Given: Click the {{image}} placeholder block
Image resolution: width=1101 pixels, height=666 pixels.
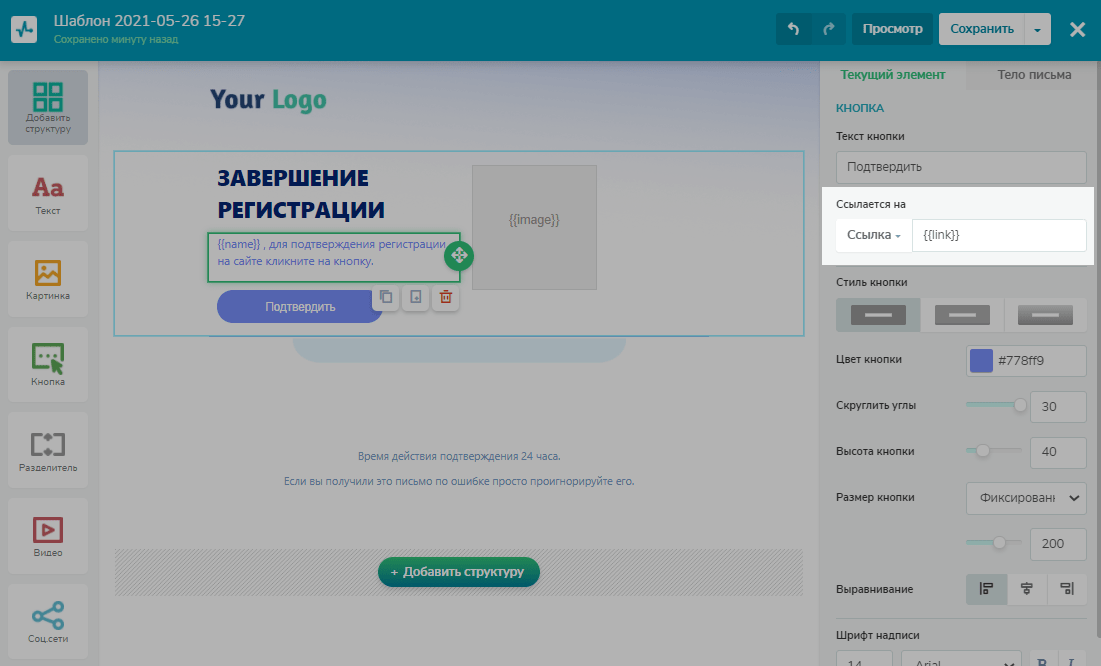Looking at the screenshot, I should [534, 227].
